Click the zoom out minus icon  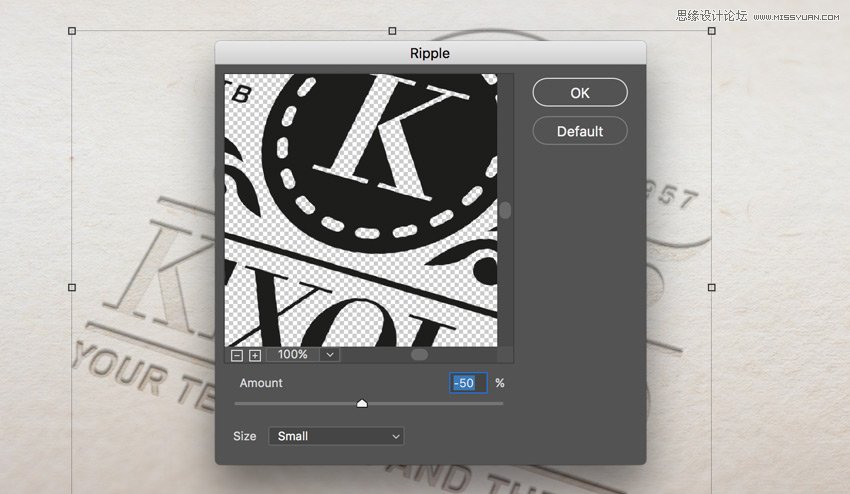point(237,355)
